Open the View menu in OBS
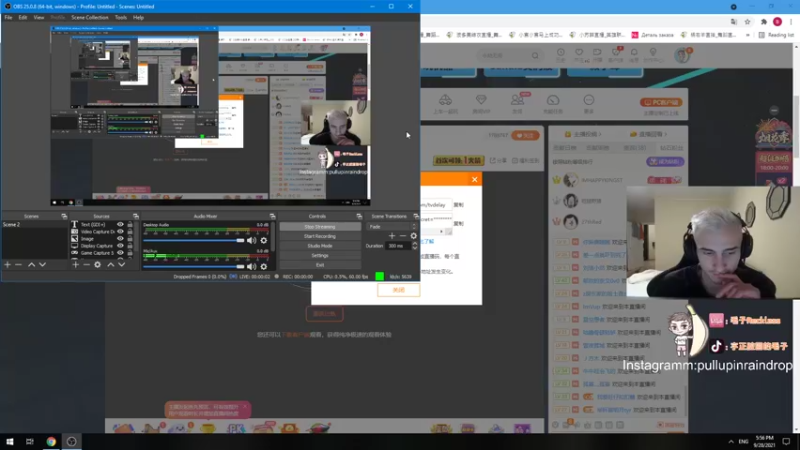800x450 pixels. tap(39, 17)
